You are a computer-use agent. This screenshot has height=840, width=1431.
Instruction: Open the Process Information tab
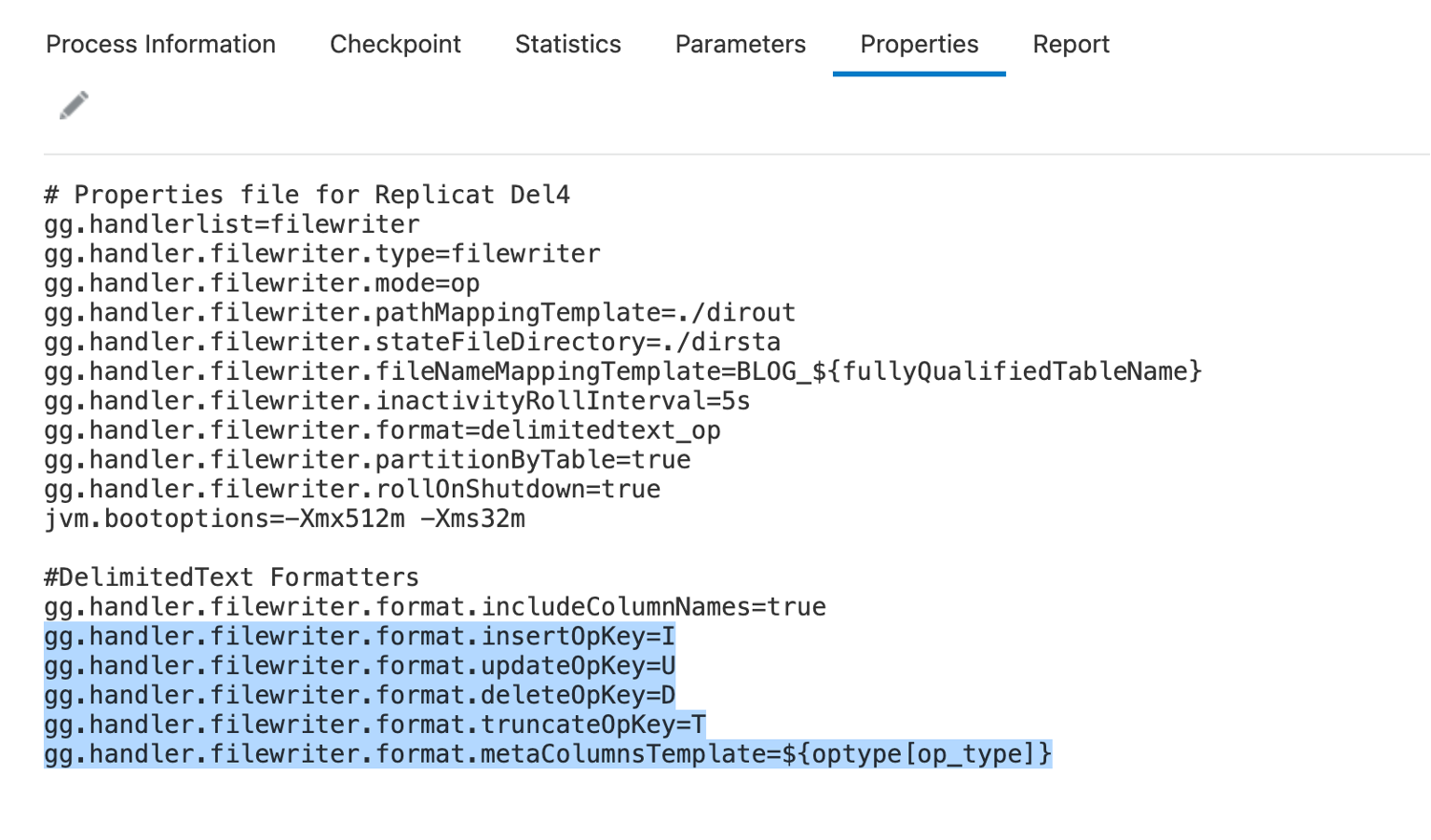(x=160, y=45)
